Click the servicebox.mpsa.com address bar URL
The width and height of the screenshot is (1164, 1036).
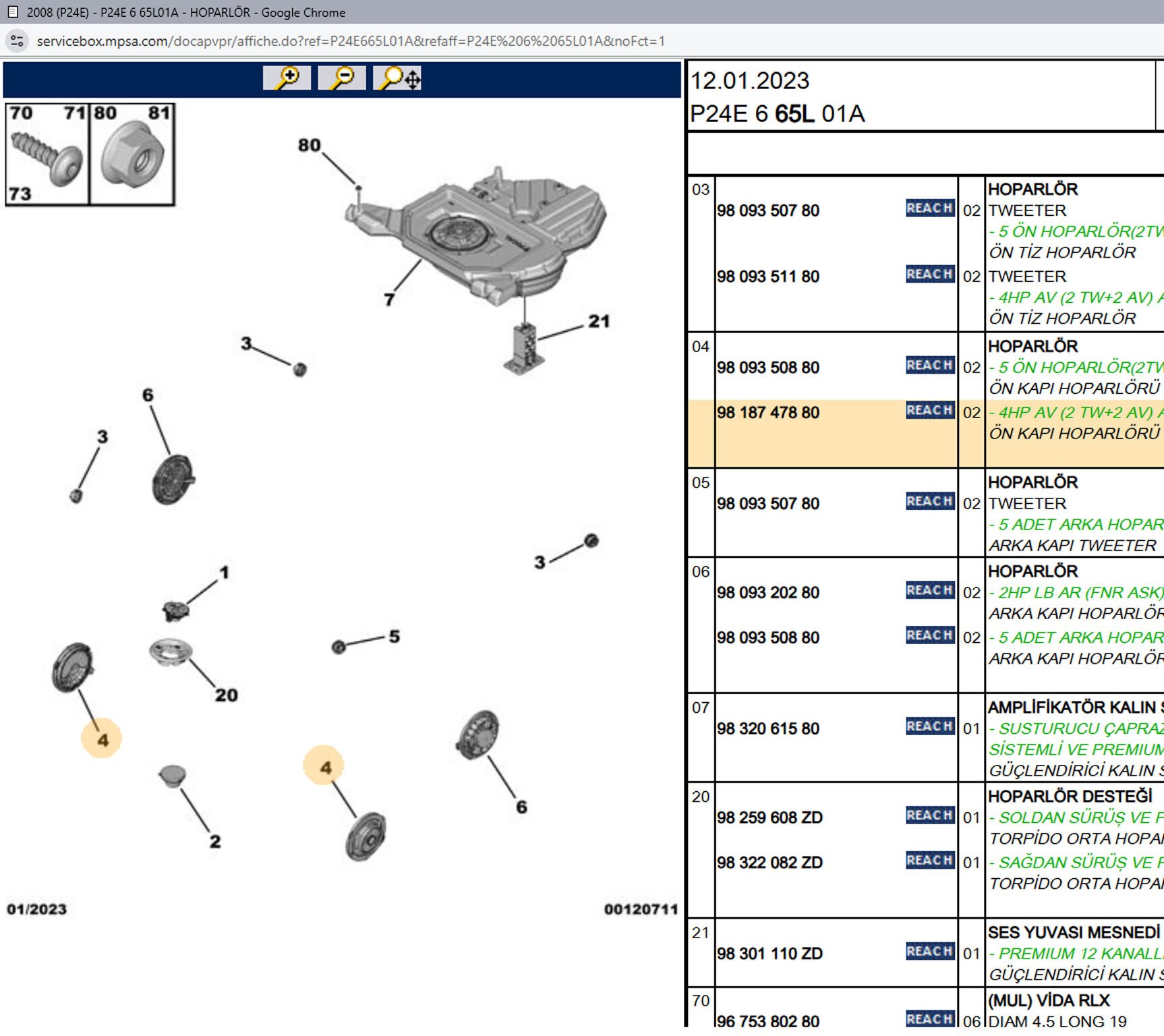351,41
